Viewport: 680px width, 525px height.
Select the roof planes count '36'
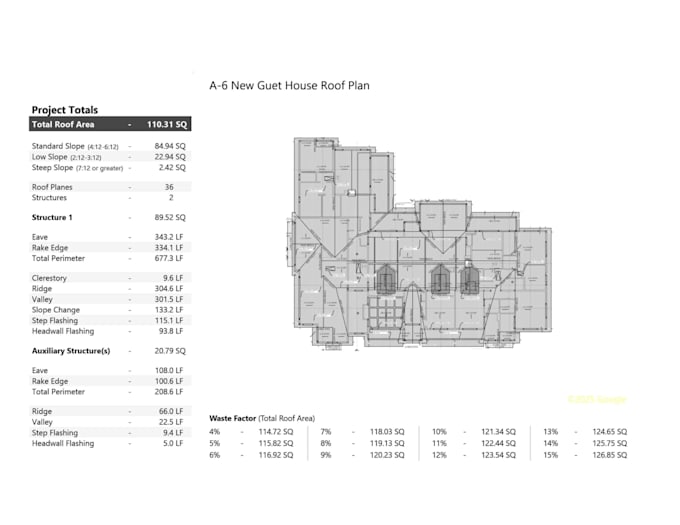tap(169, 187)
